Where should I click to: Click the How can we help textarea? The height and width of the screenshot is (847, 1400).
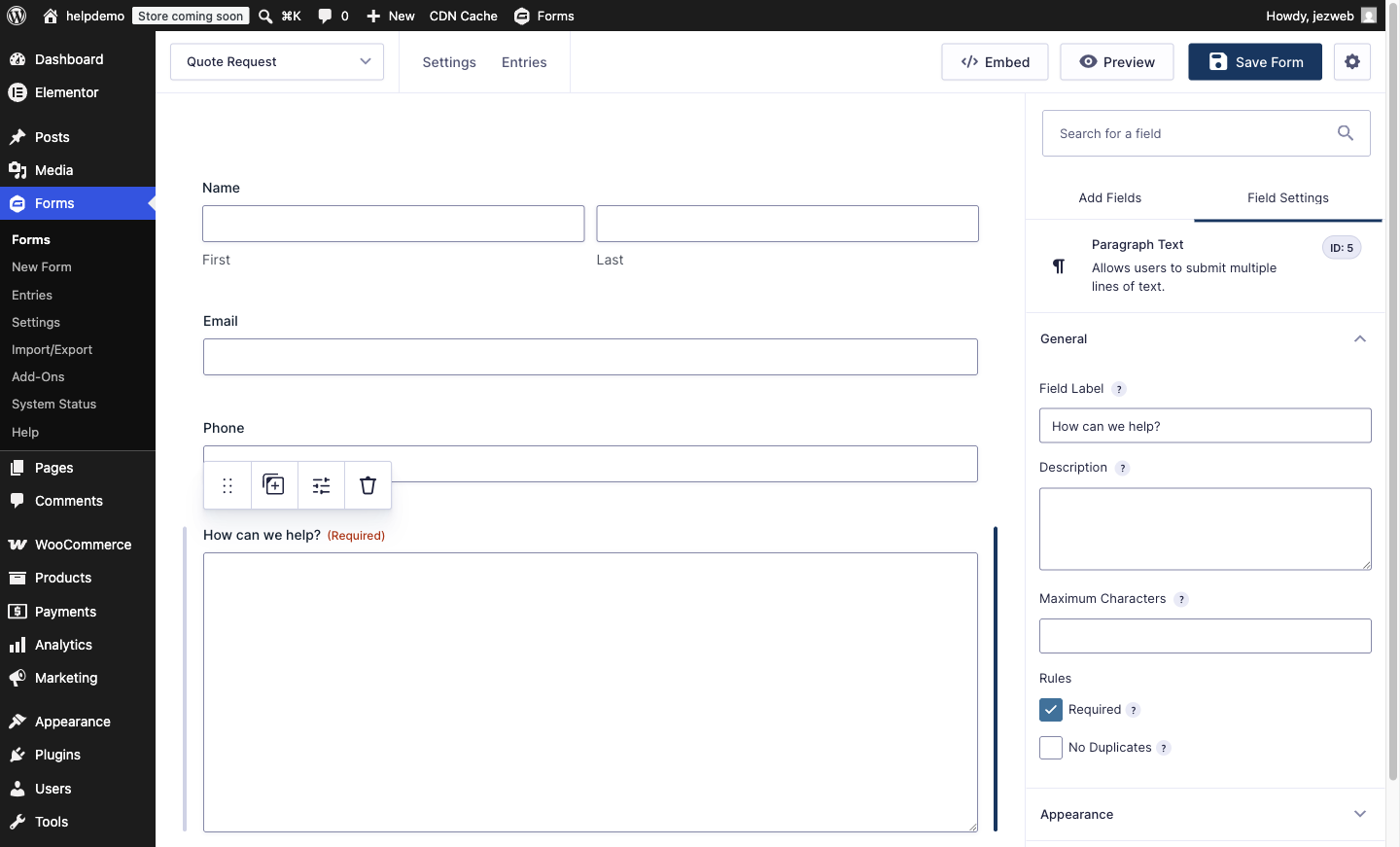[590, 692]
